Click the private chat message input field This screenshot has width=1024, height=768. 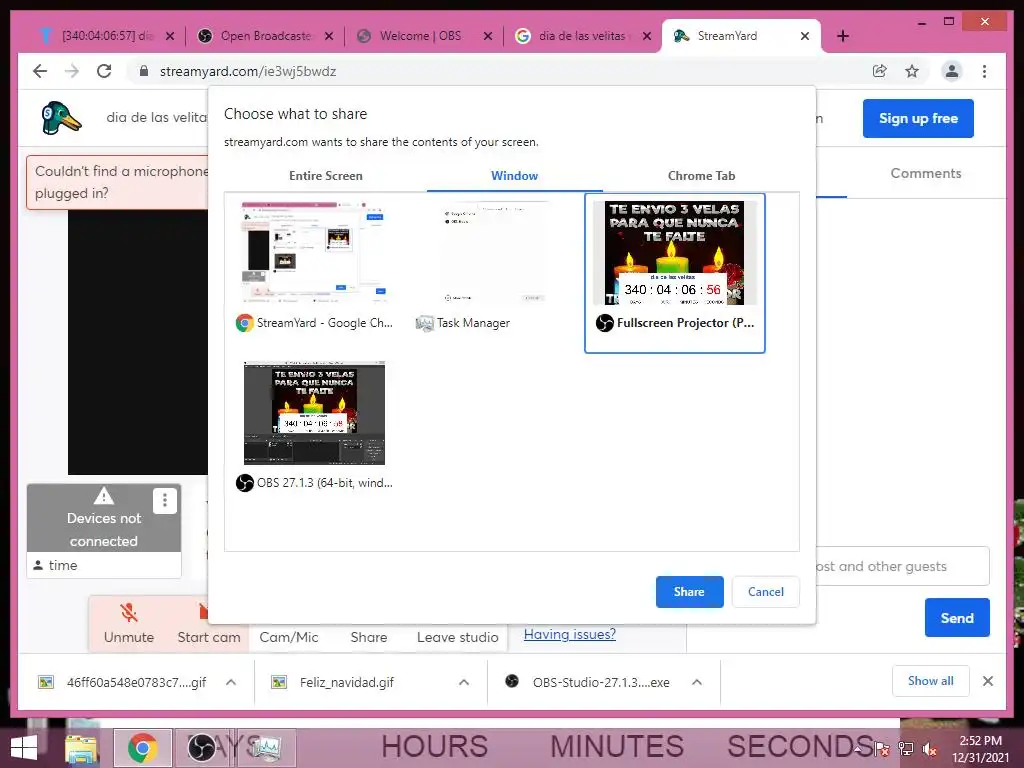coord(903,566)
